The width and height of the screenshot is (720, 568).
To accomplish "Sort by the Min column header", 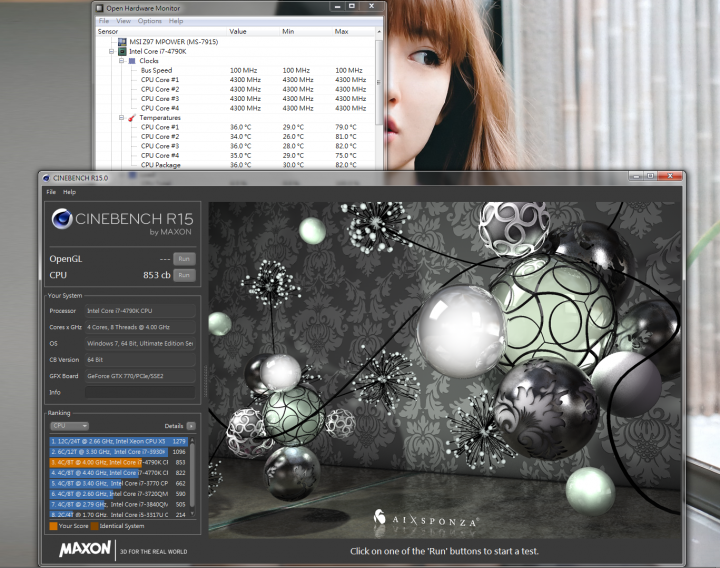I will click(x=306, y=31).
